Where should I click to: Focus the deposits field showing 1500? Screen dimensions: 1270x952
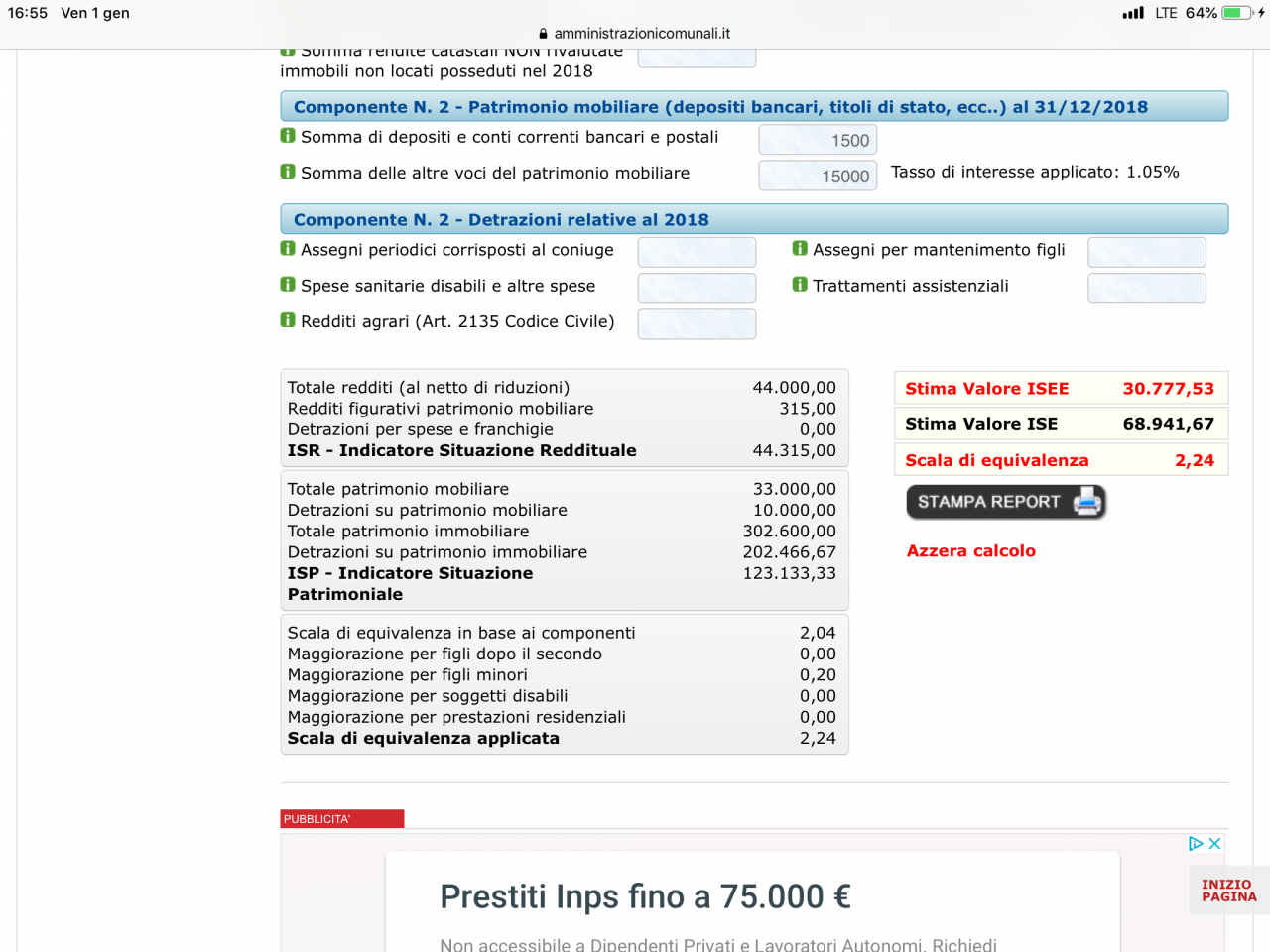[x=818, y=140]
